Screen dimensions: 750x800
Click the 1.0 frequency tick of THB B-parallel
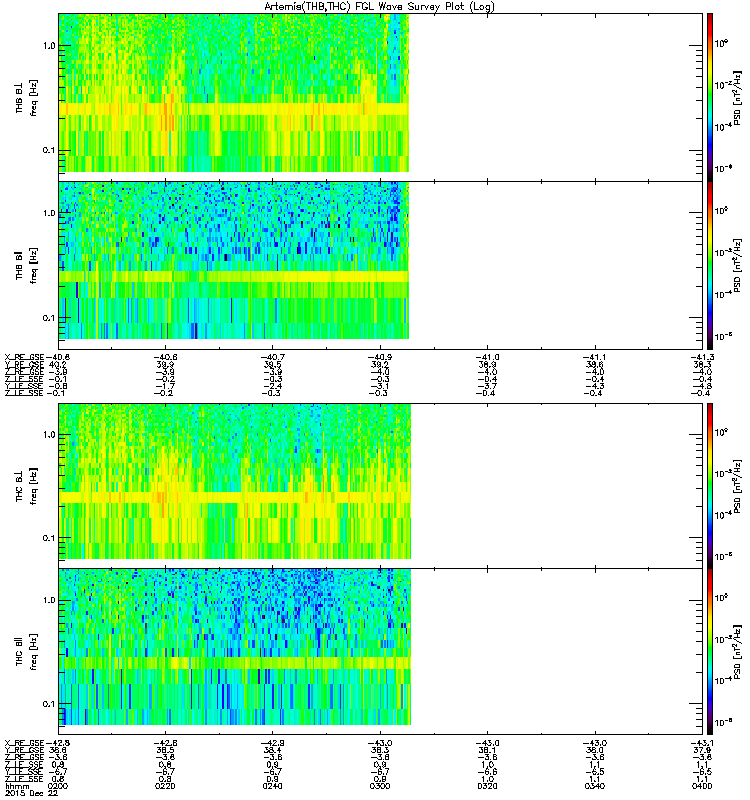(49, 213)
